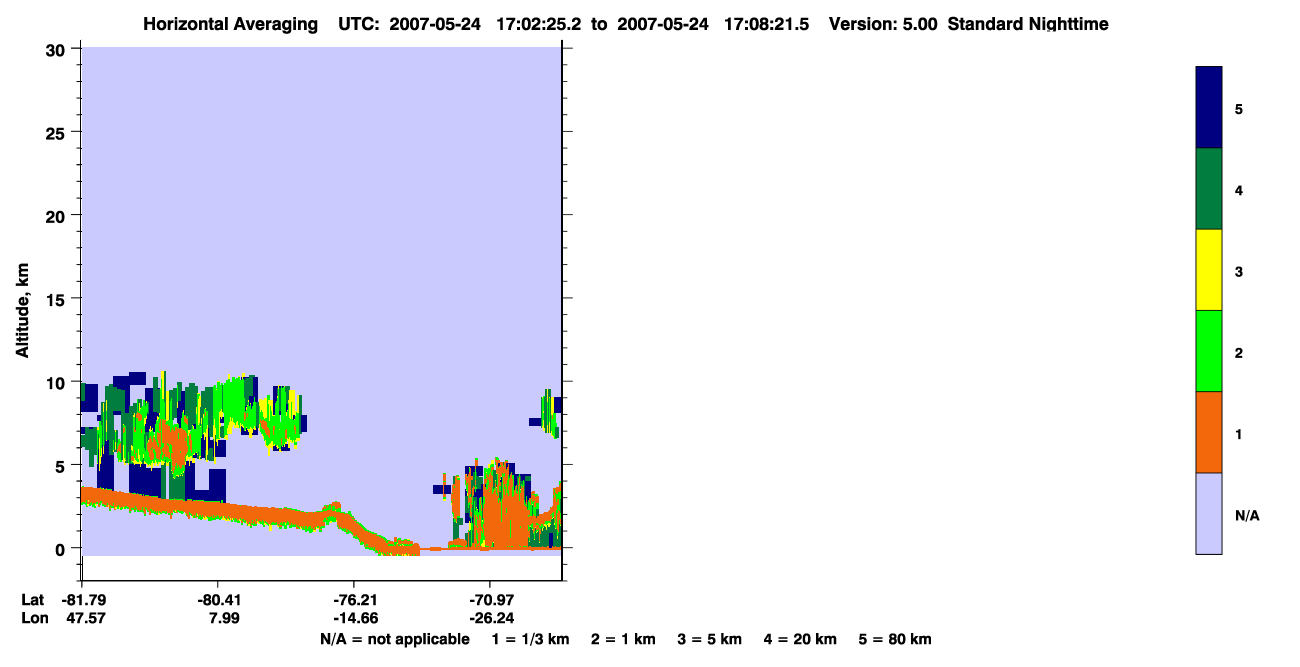Click the longitude value 47.57

coord(84,618)
